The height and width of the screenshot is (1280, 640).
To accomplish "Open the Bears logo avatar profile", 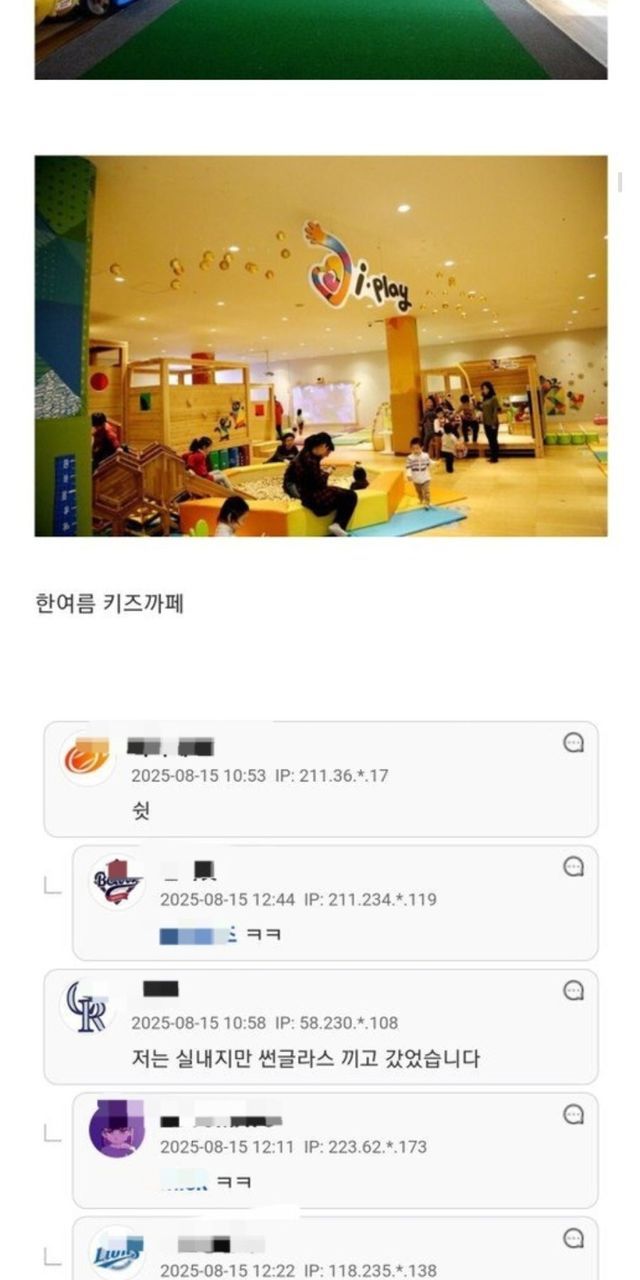I will [x=116, y=882].
